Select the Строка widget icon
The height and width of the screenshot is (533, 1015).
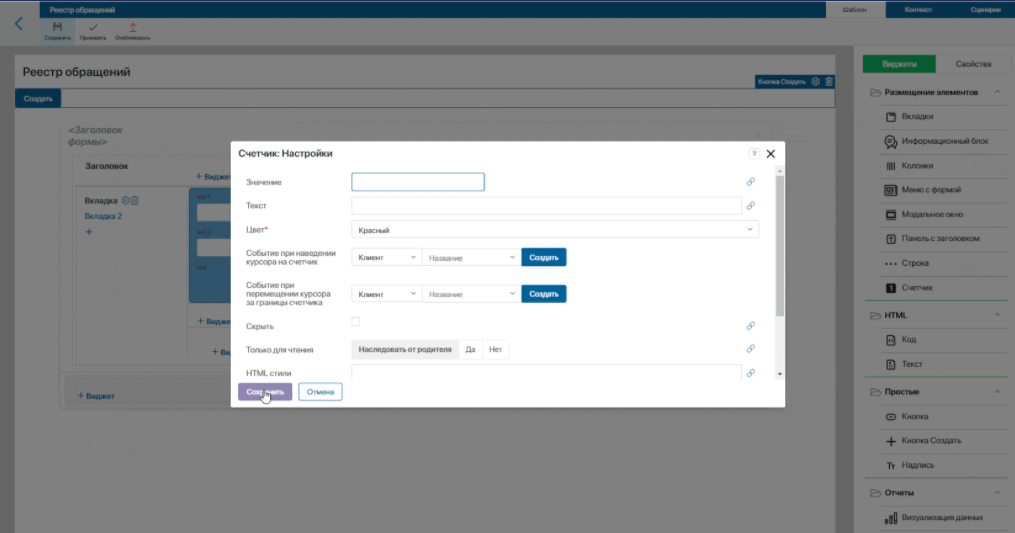pos(891,264)
